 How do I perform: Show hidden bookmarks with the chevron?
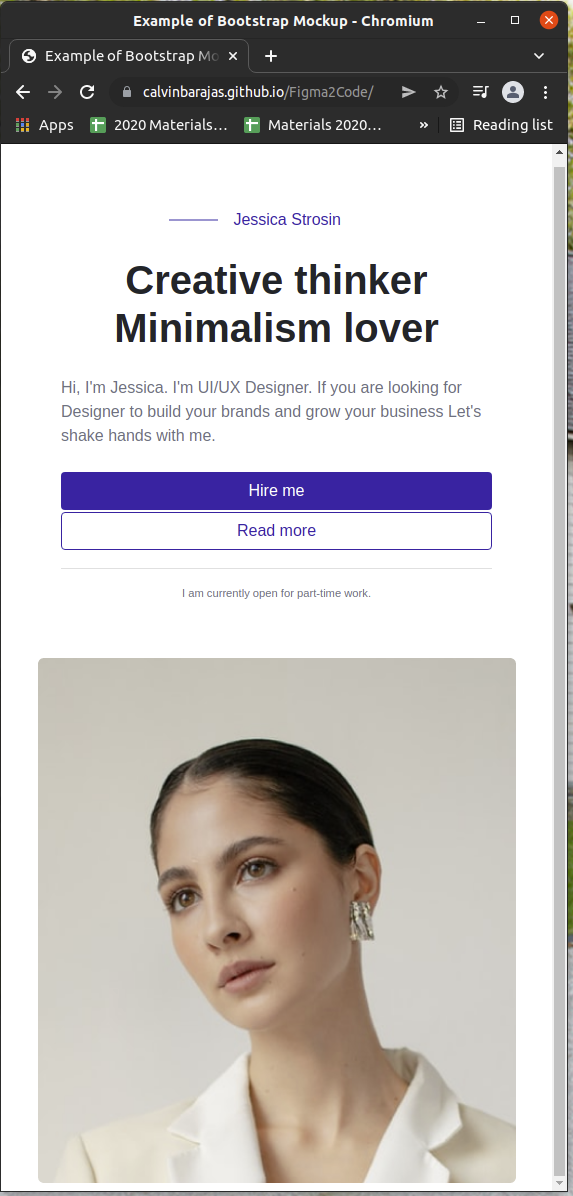[423, 125]
